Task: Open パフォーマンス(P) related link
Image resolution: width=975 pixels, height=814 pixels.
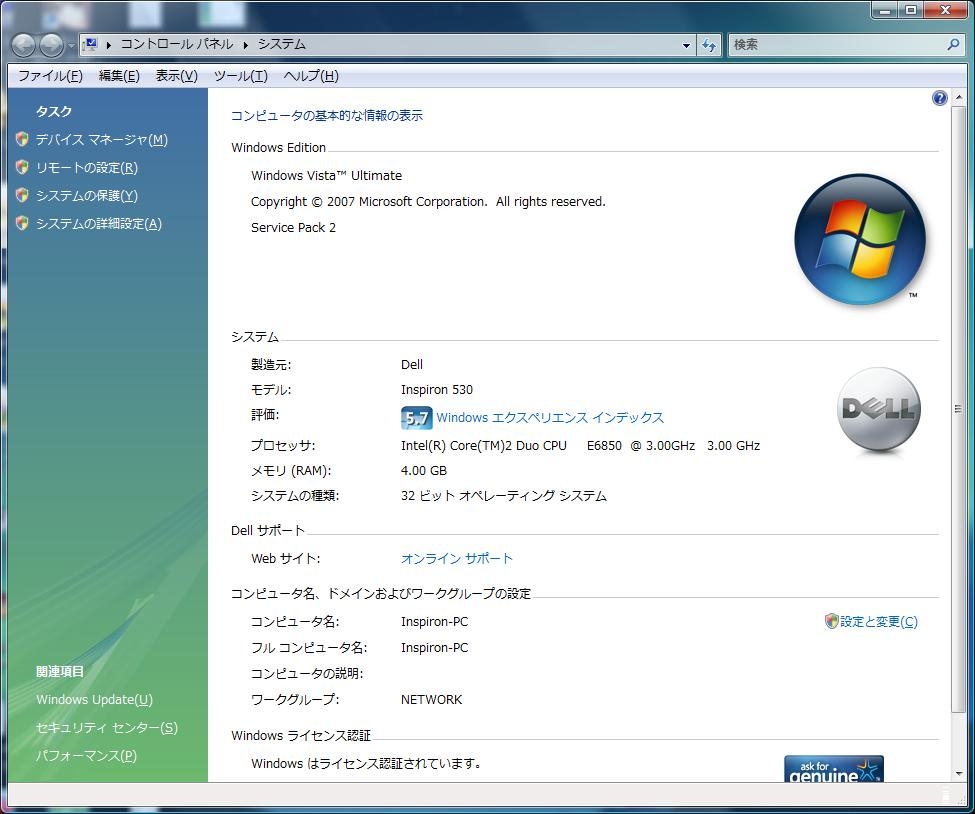Action: click(x=86, y=756)
